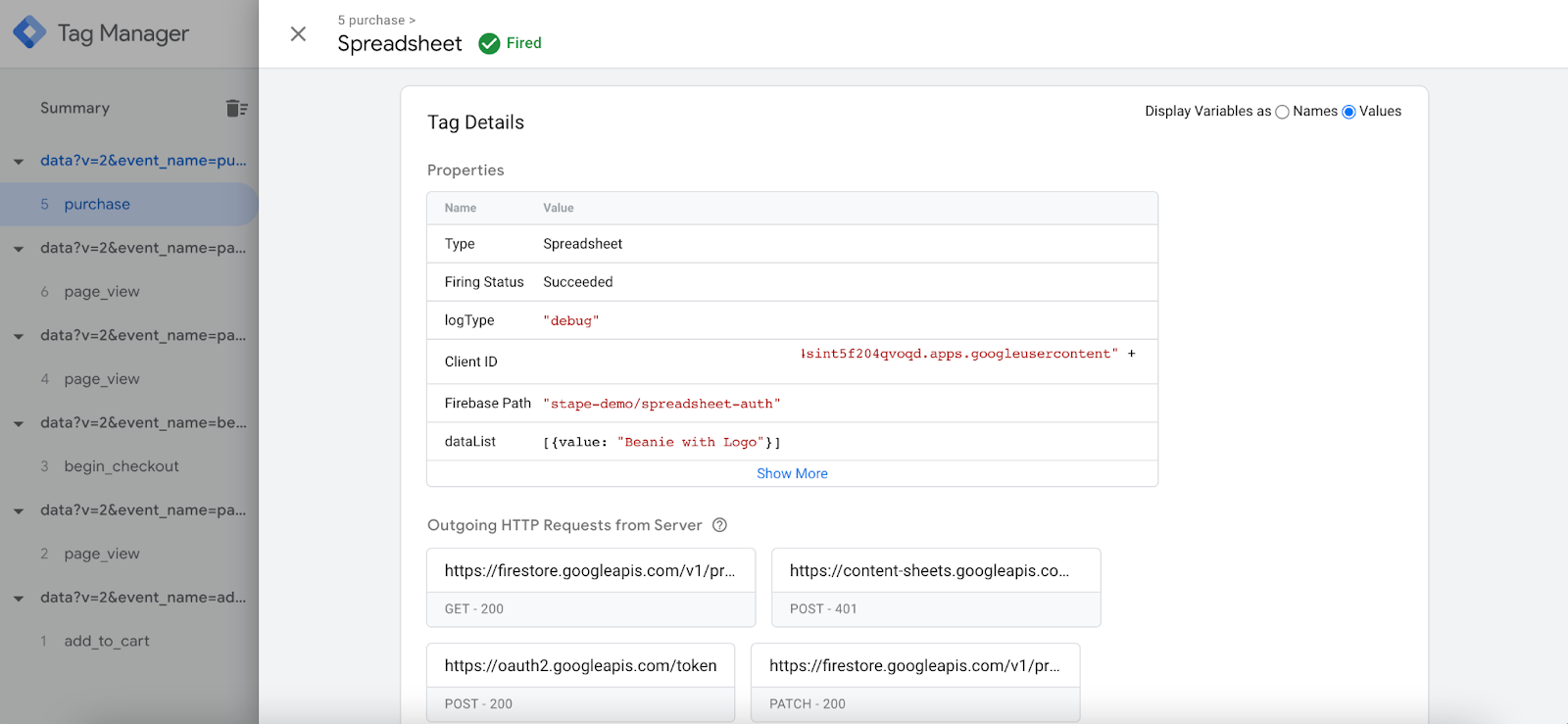Viewport: 1568px width, 724px height.
Task: Click the Spreadsheet Type value cell
Action: coord(583,244)
